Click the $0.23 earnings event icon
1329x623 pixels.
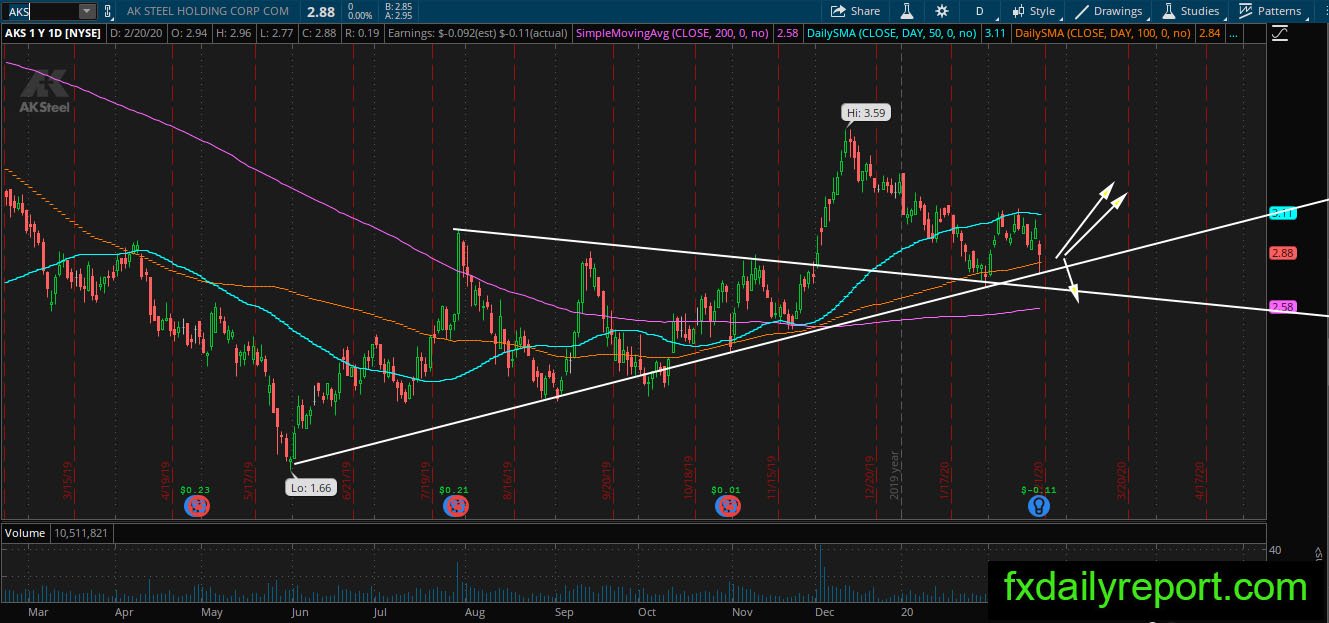(197, 507)
